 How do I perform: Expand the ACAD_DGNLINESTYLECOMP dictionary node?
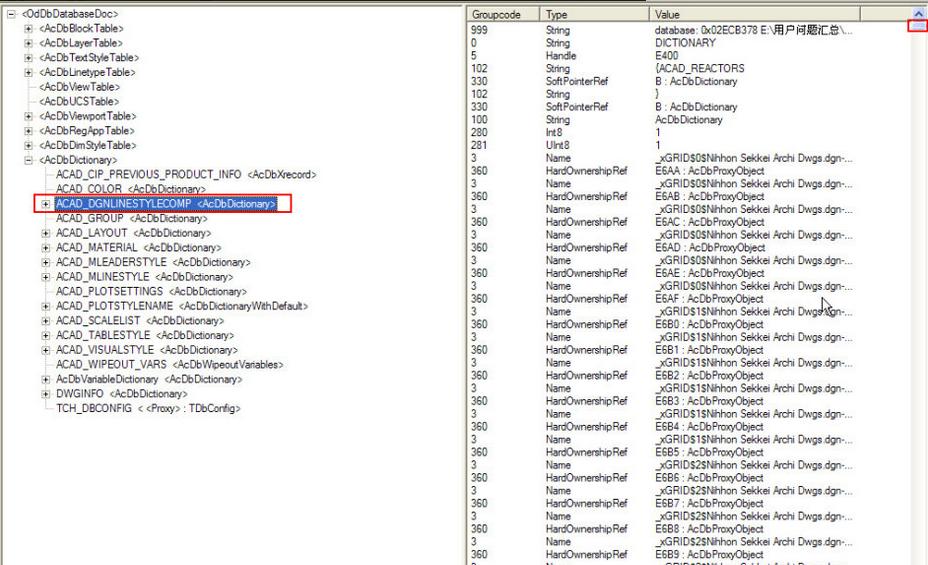46,204
